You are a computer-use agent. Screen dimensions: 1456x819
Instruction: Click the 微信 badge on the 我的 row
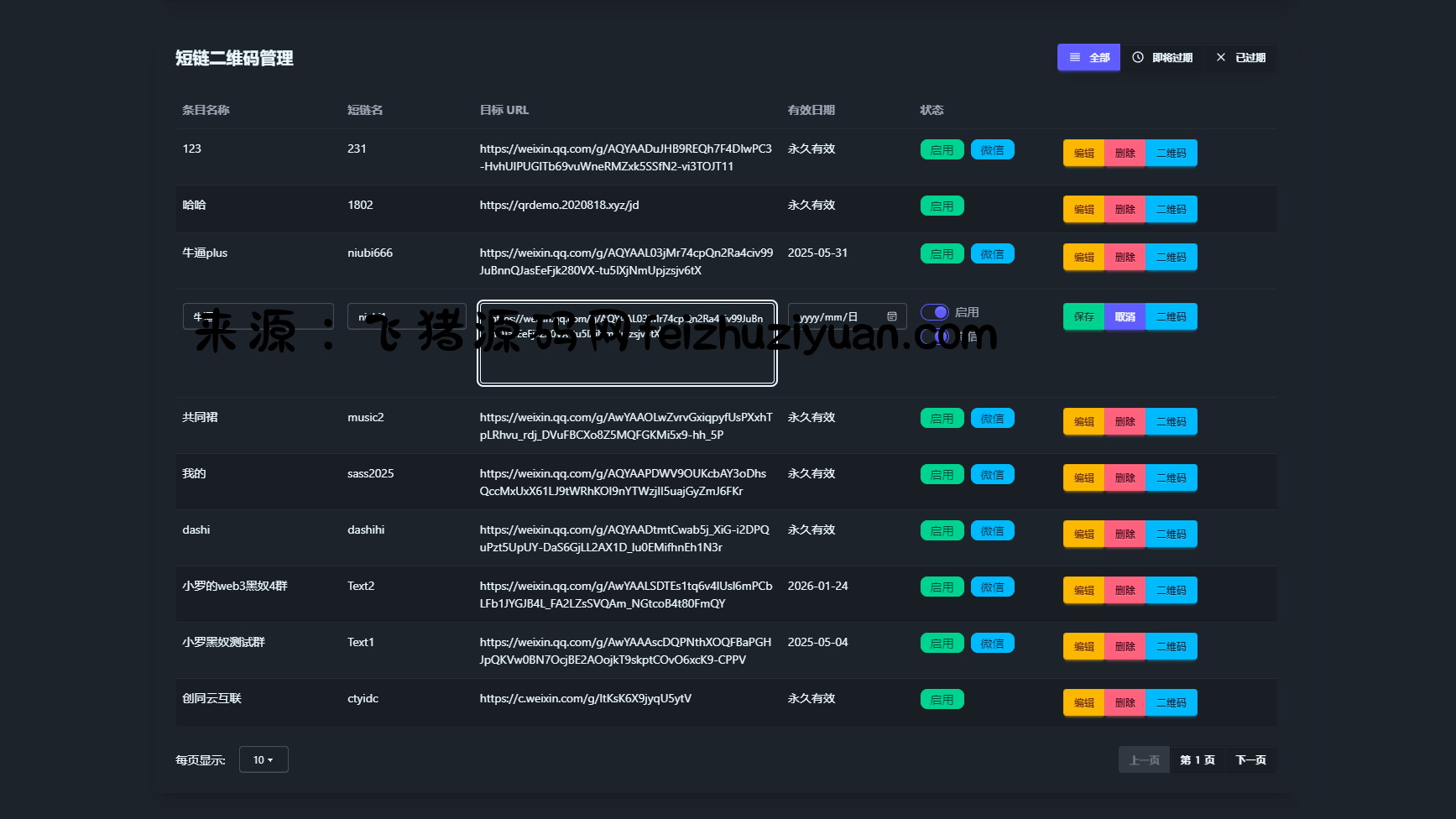click(x=992, y=475)
